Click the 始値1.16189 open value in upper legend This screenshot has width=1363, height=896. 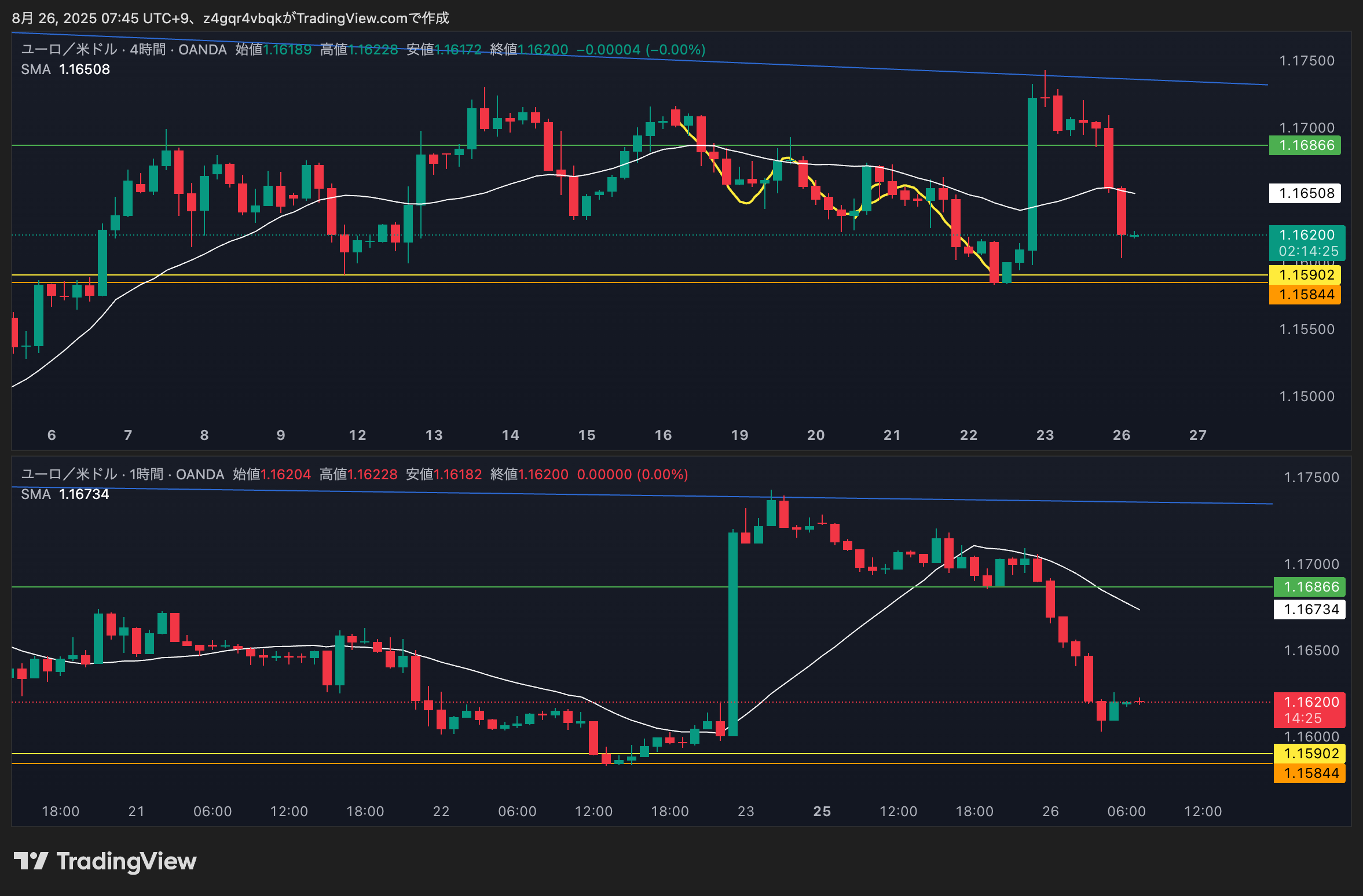(273, 50)
